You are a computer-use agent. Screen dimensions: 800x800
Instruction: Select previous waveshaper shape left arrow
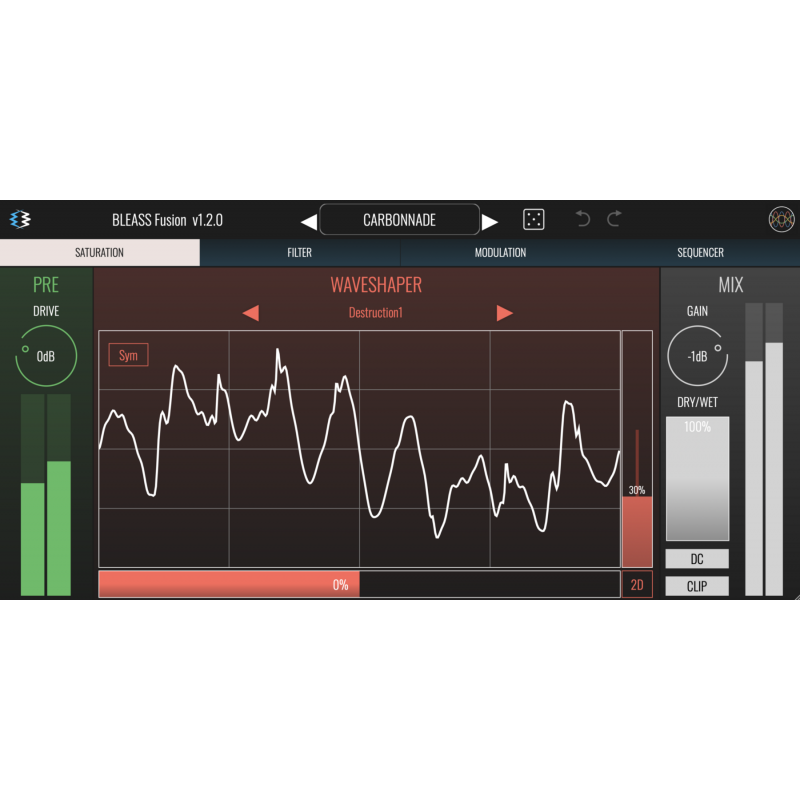coord(251,313)
